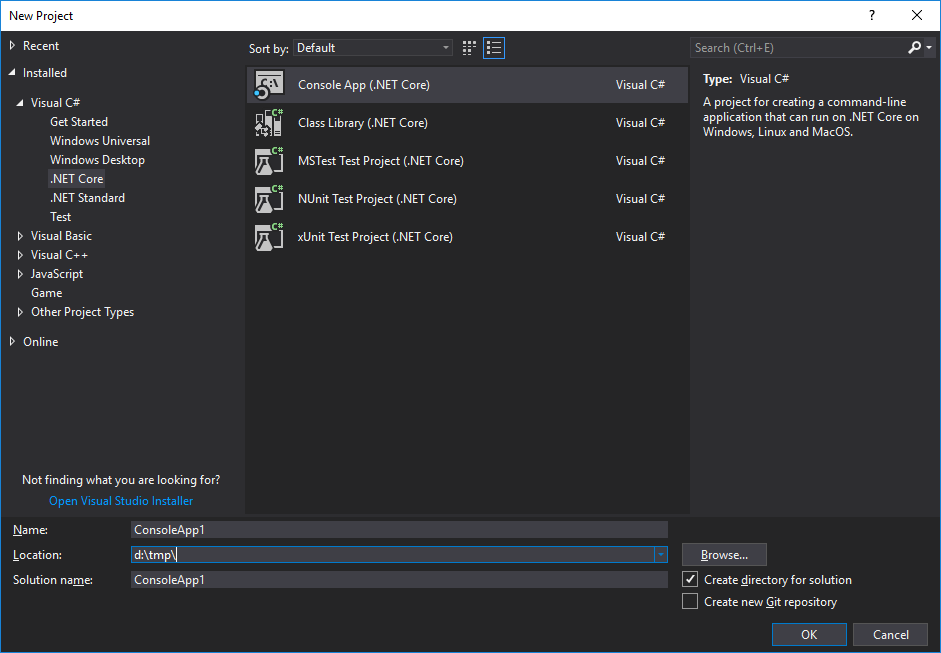Expand Other Project Types node

coord(20,312)
